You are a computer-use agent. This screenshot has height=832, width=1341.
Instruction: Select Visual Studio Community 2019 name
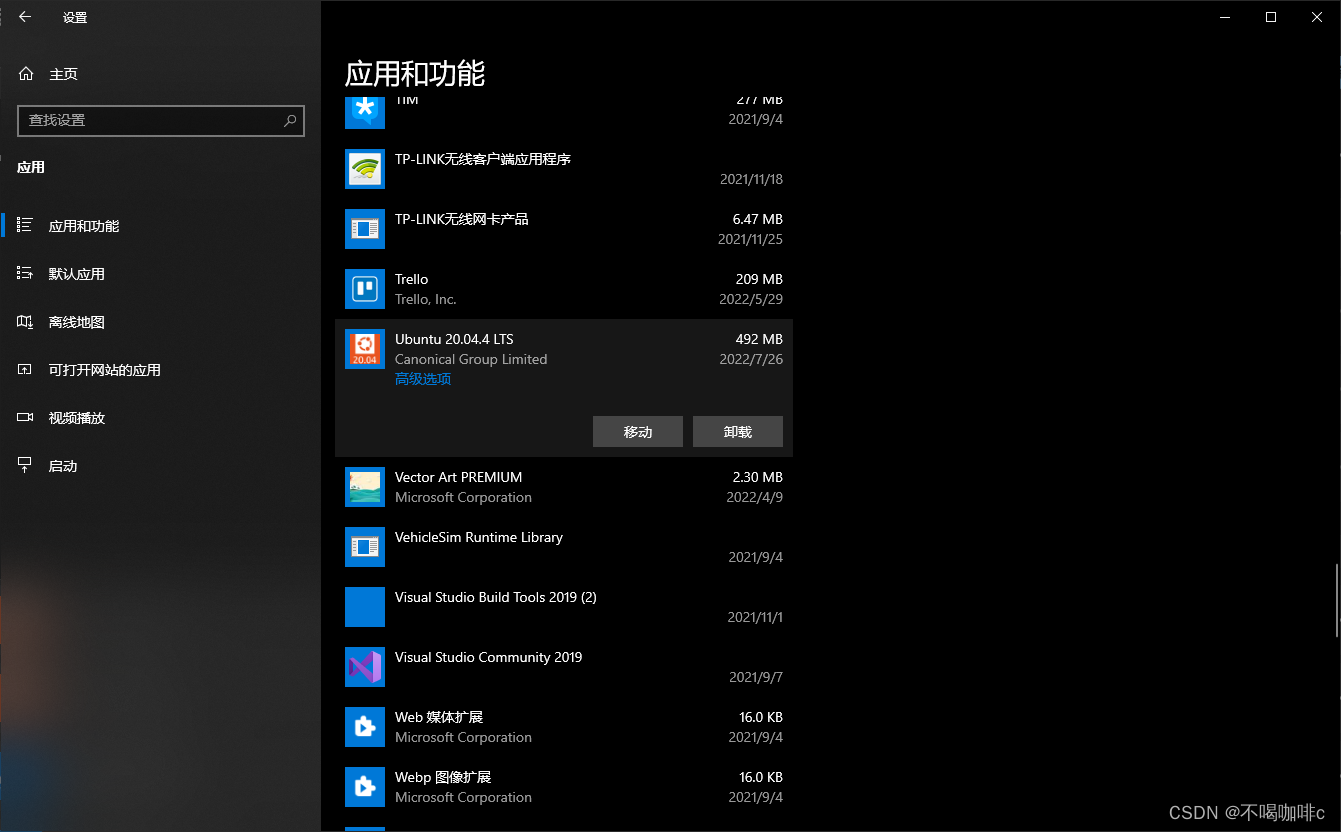click(489, 657)
